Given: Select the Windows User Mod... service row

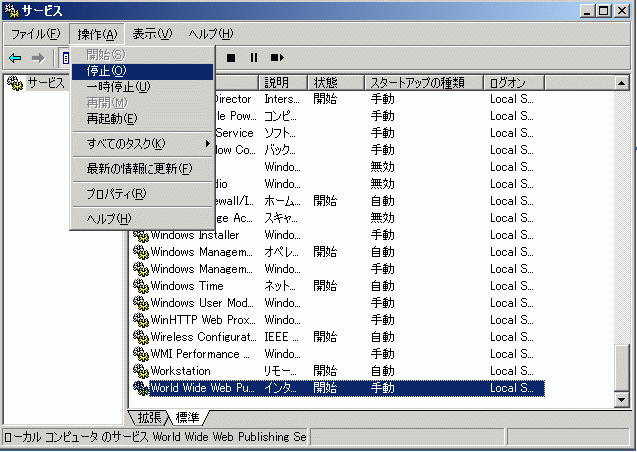Looking at the screenshot, I should [x=338, y=303].
